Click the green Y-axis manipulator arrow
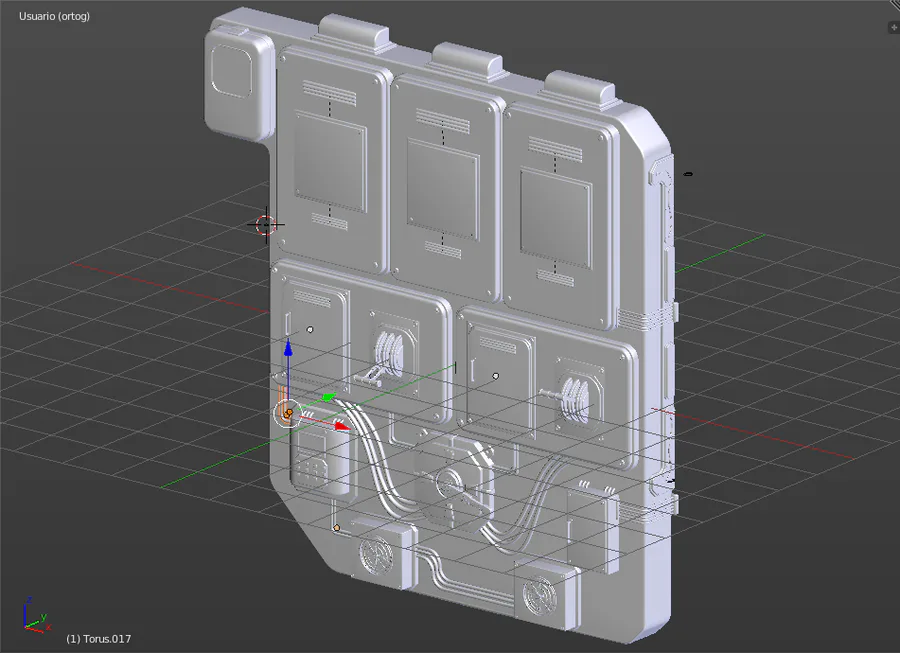This screenshot has height=653, width=900. 329,397
